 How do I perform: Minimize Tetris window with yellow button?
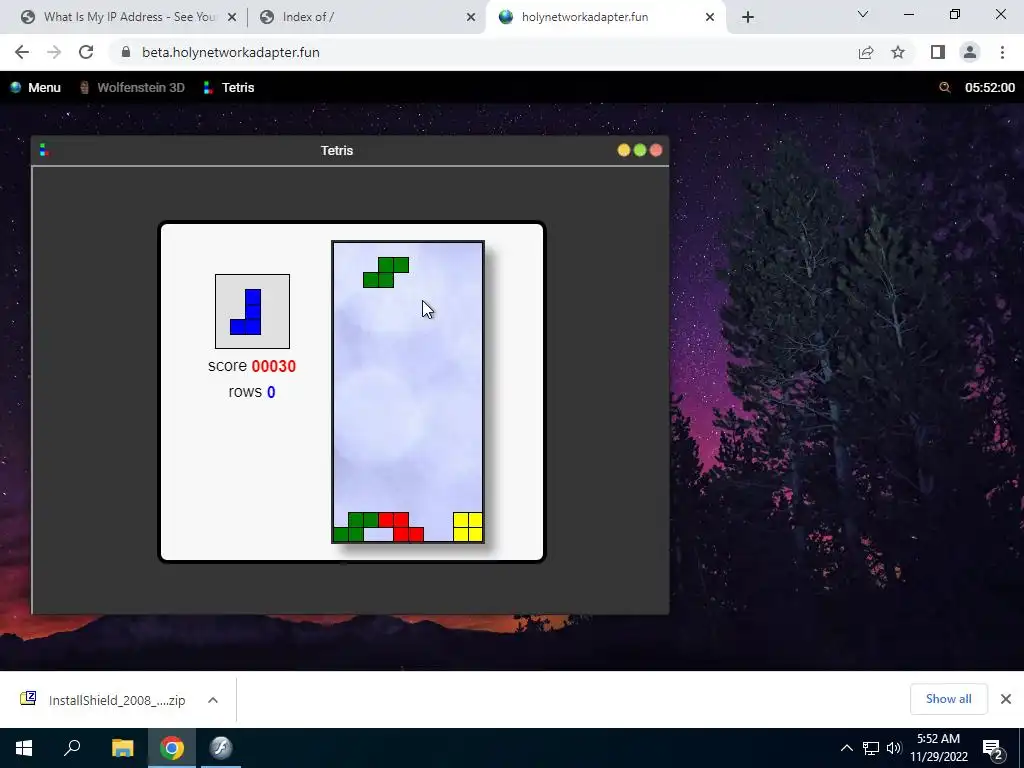pos(624,150)
